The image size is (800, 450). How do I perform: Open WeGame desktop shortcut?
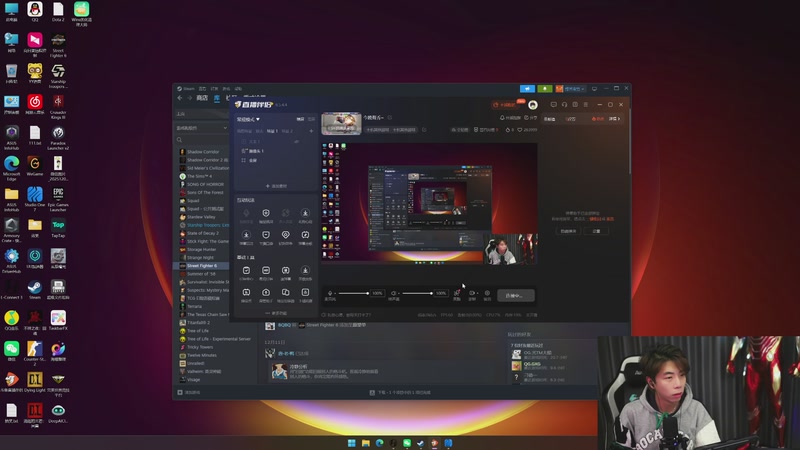point(35,166)
